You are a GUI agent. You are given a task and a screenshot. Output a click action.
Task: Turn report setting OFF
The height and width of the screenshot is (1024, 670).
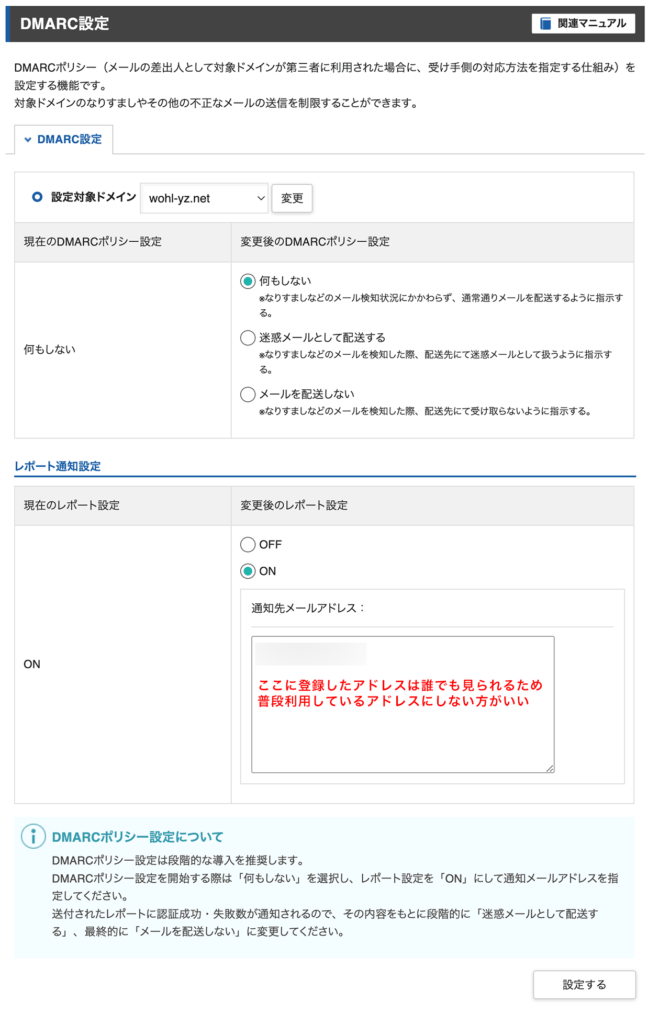[x=248, y=545]
